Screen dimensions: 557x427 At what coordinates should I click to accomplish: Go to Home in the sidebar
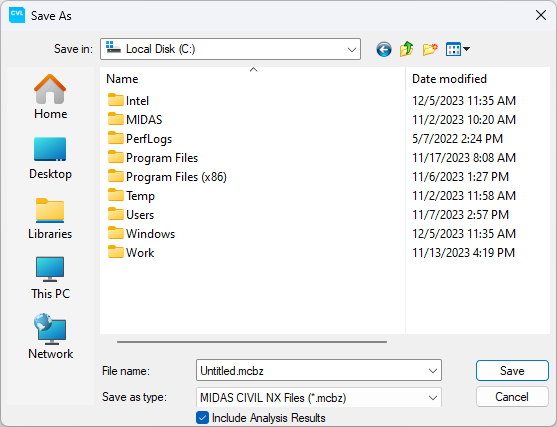click(50, 97)
